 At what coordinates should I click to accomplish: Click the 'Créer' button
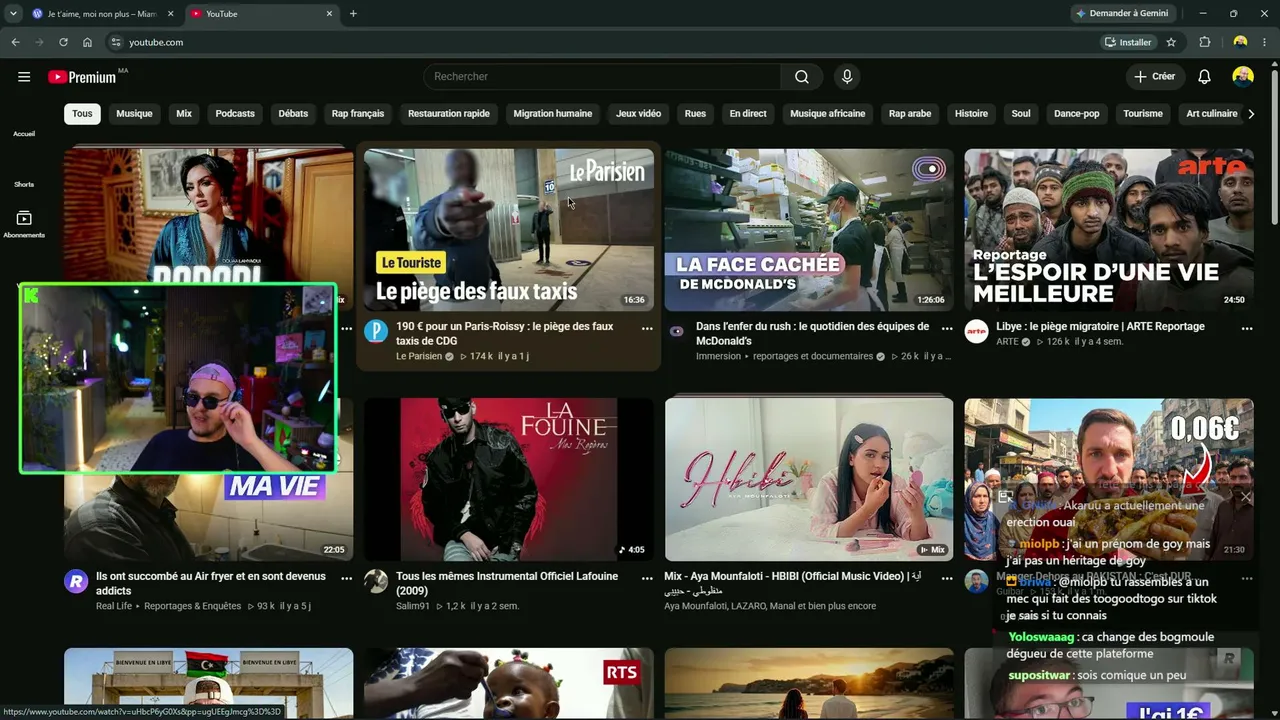1155,77
